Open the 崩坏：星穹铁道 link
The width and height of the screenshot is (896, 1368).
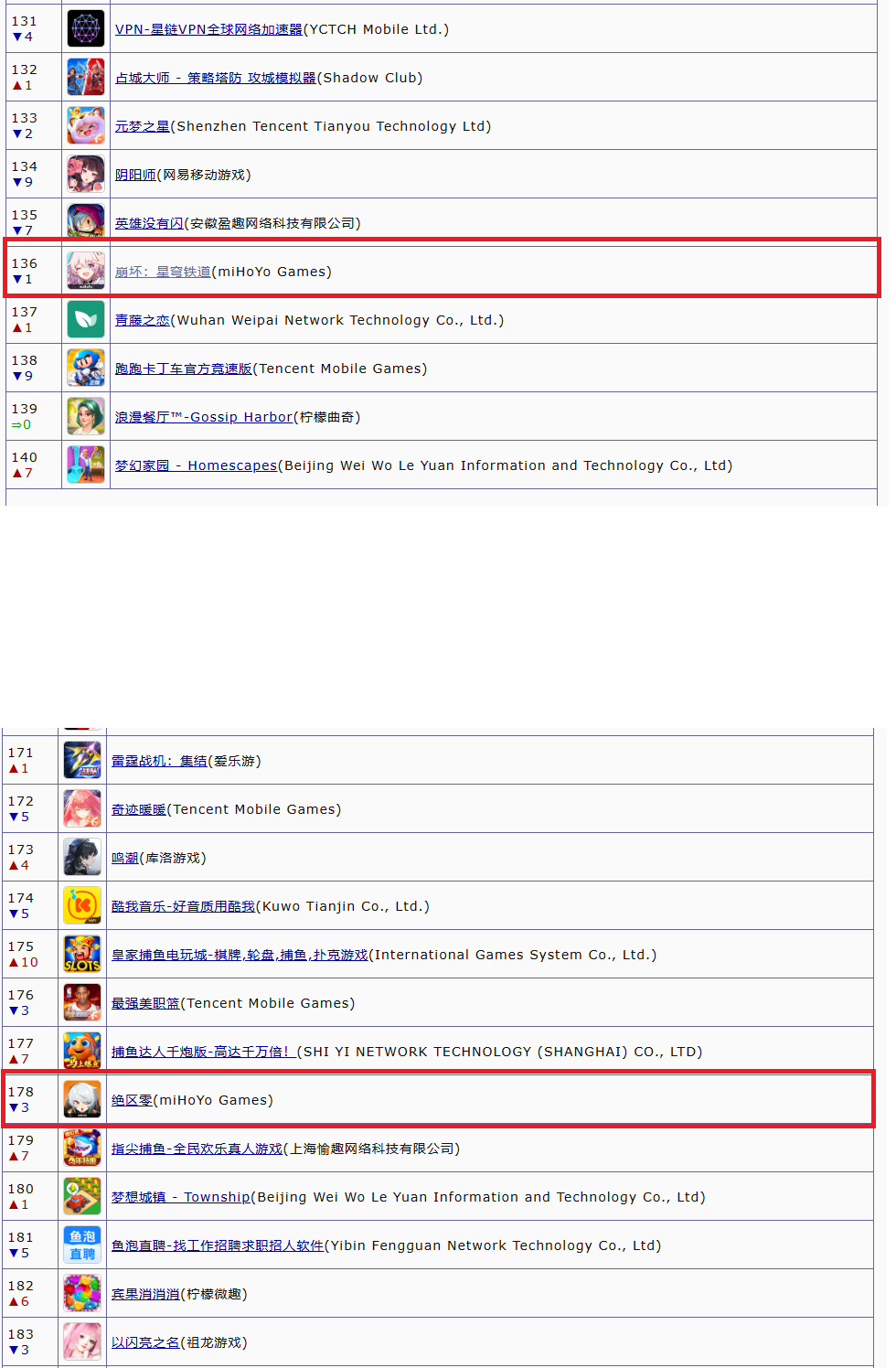[x=163, y=272]
